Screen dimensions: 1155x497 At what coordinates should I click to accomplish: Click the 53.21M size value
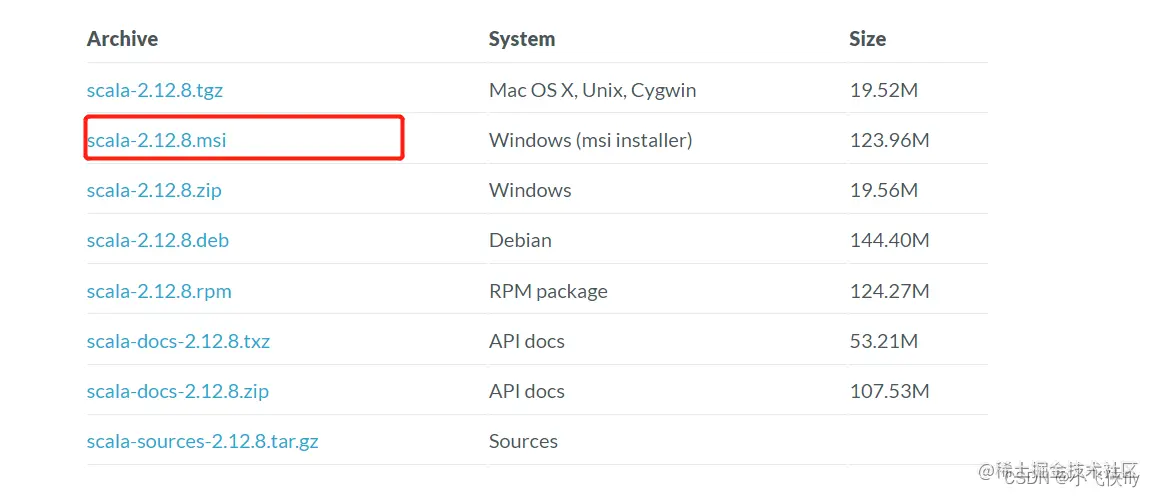[884, 342]
